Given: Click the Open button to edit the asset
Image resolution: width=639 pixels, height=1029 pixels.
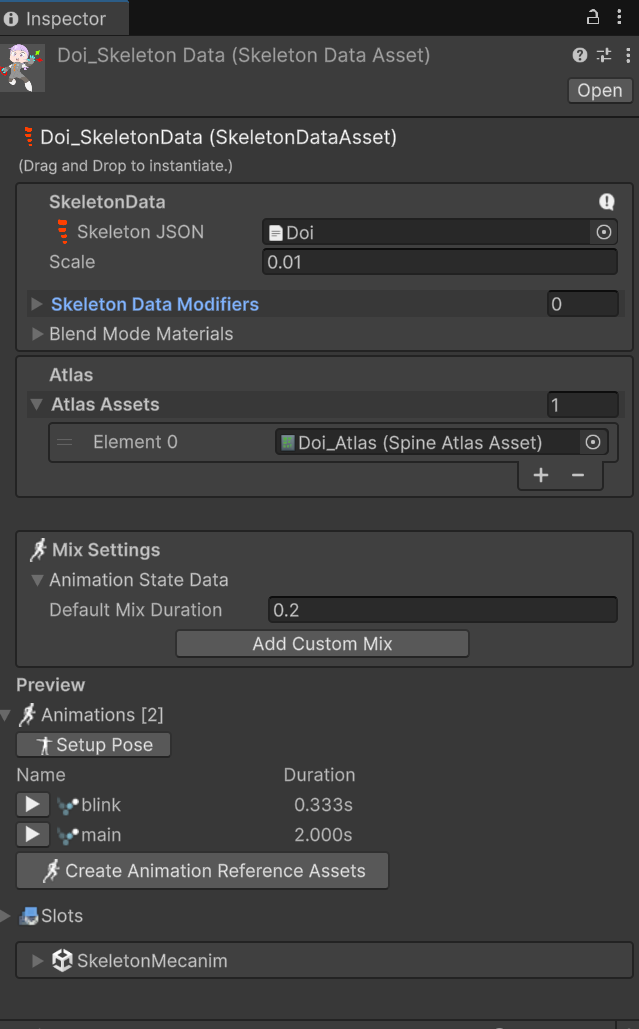Looking at the screenshot, I should coord(599,90).
